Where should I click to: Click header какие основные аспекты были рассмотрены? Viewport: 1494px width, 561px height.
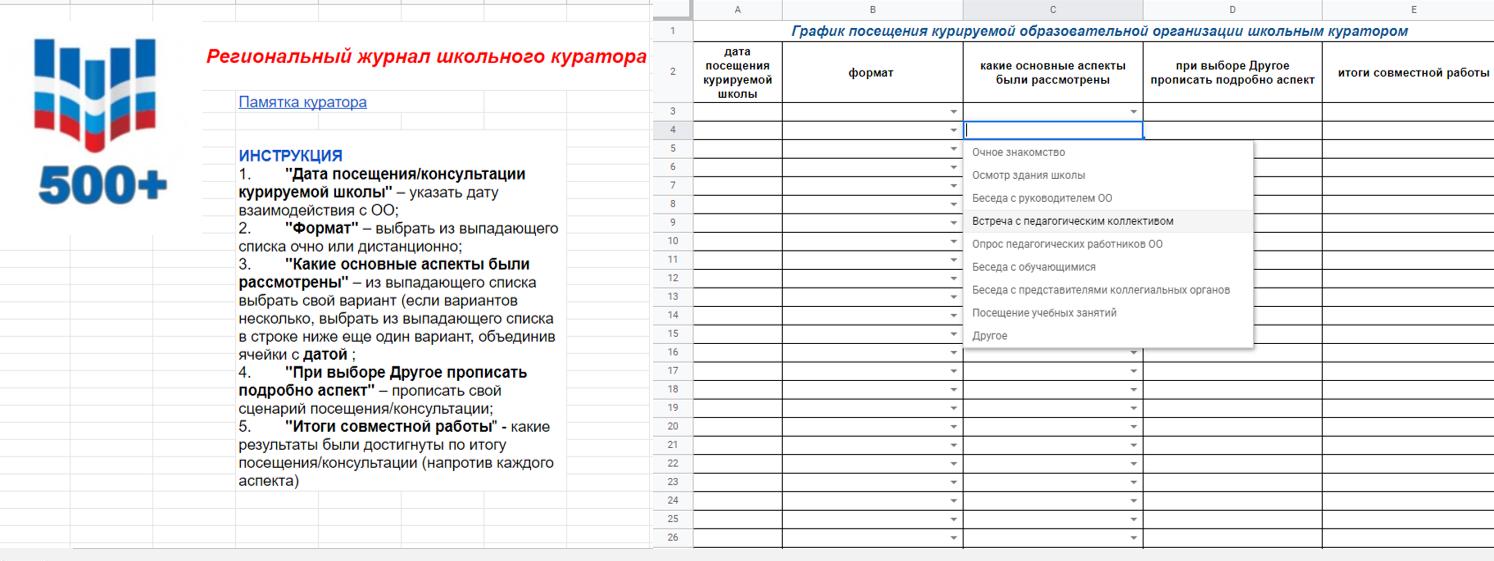coord(1053,72)
